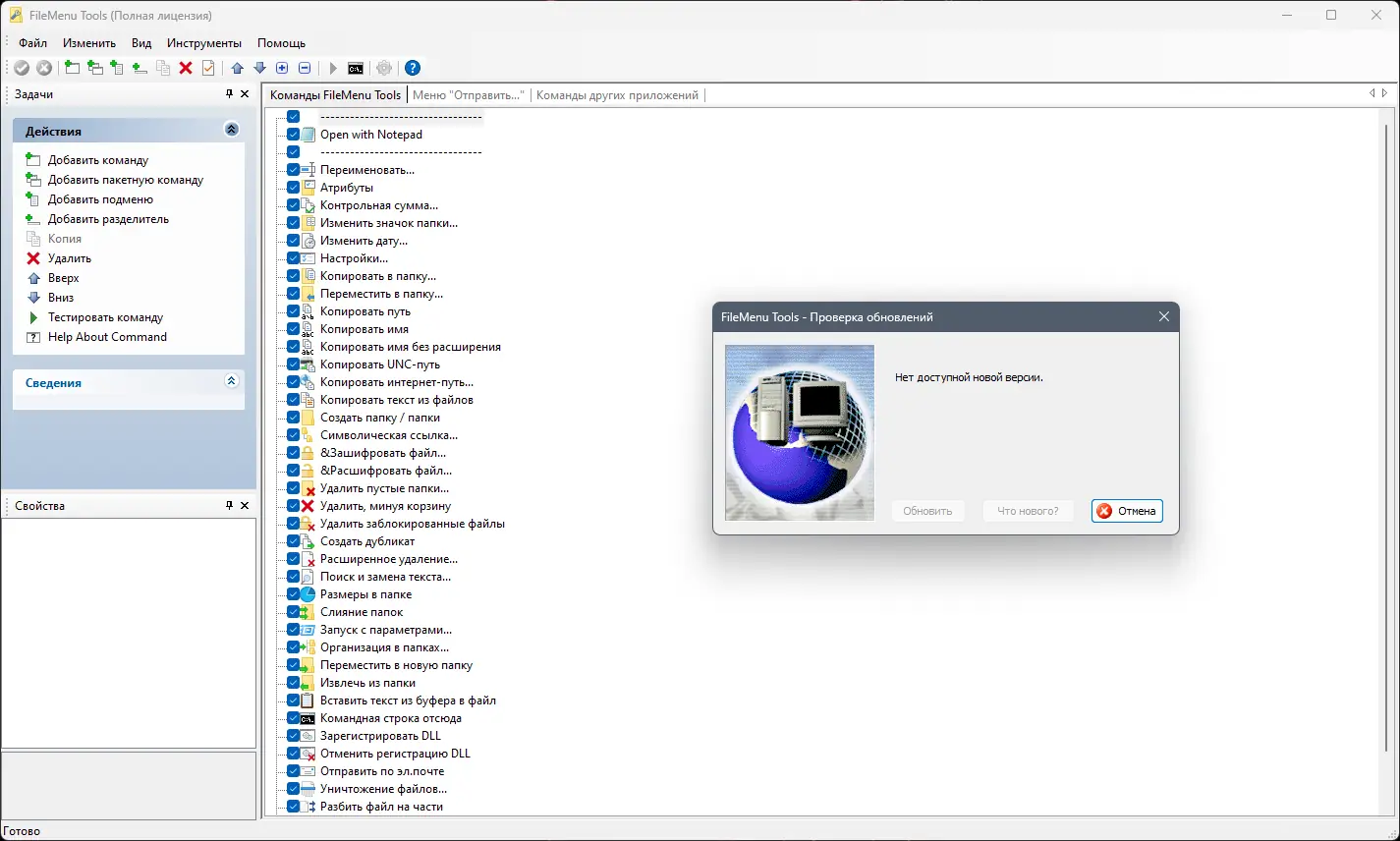This screenshot has height=841, width=1400.
Task: Click the red X icon beside 'Удалить' in Действия
Action: [33, 258]
